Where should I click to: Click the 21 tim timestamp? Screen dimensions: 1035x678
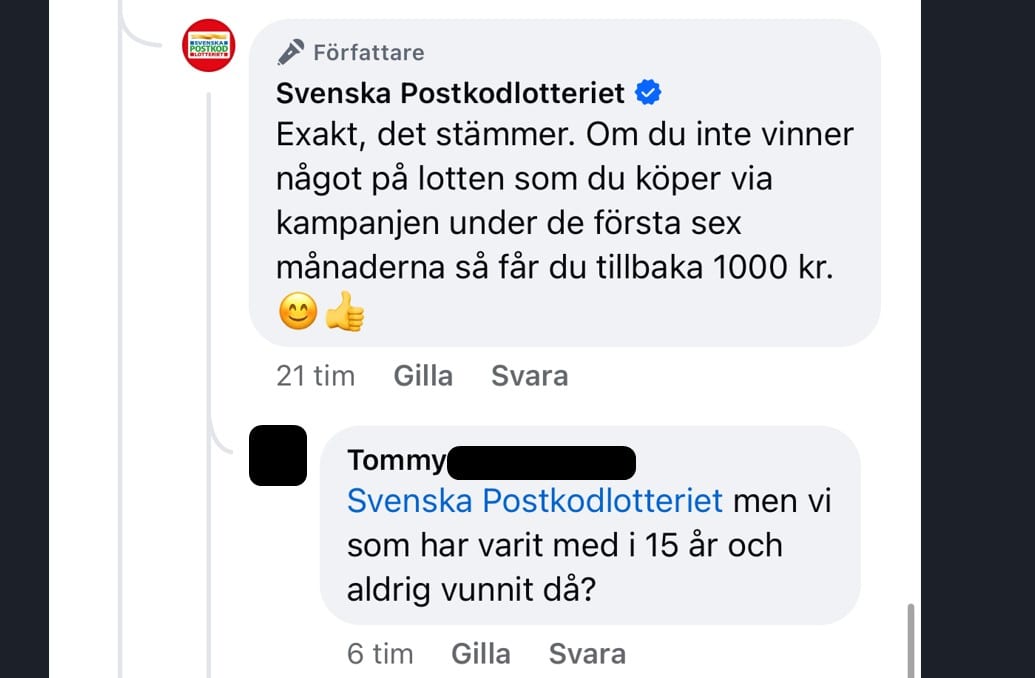[x=315, y=376]
